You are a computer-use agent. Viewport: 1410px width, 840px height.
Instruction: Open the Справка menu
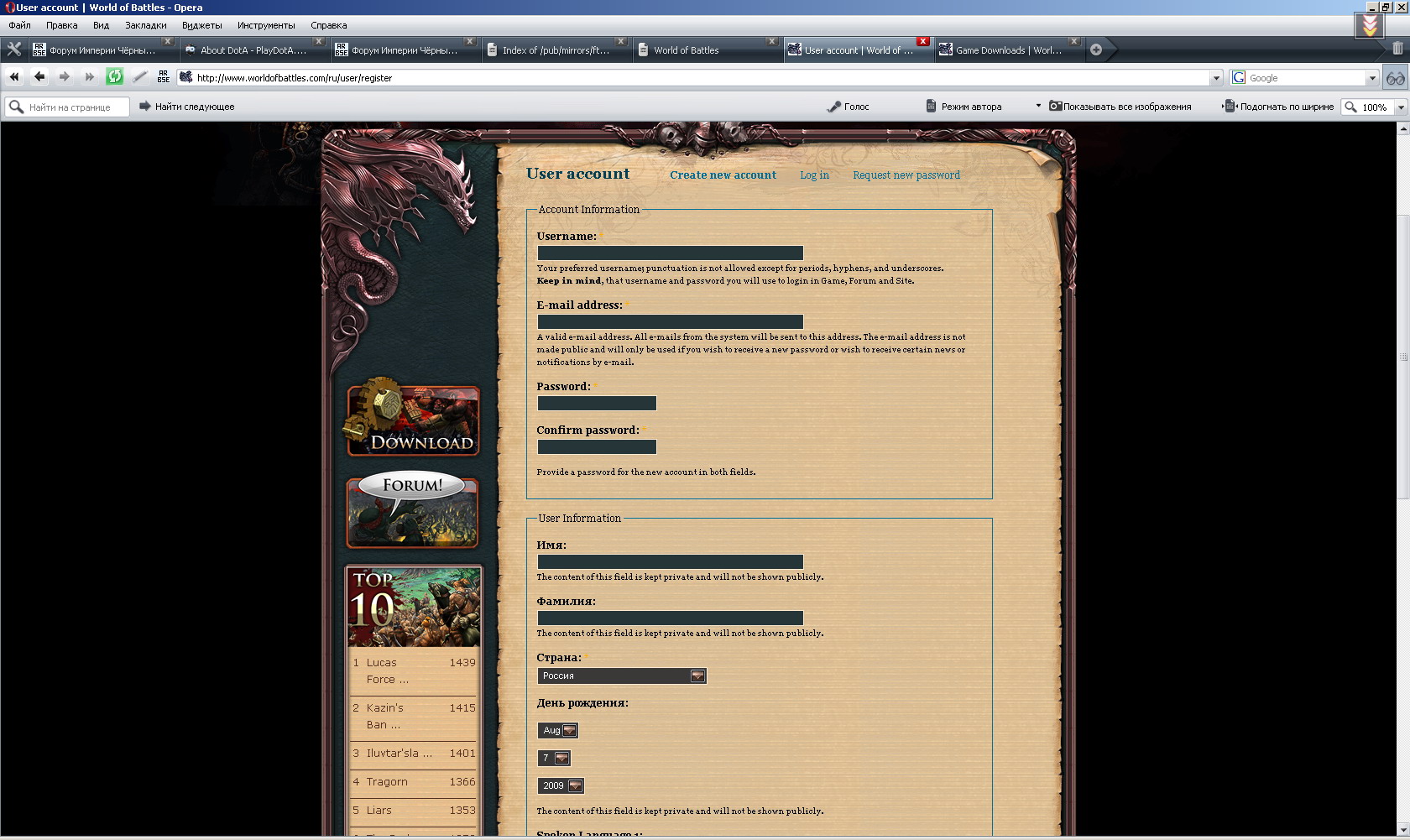pos(329,25)
